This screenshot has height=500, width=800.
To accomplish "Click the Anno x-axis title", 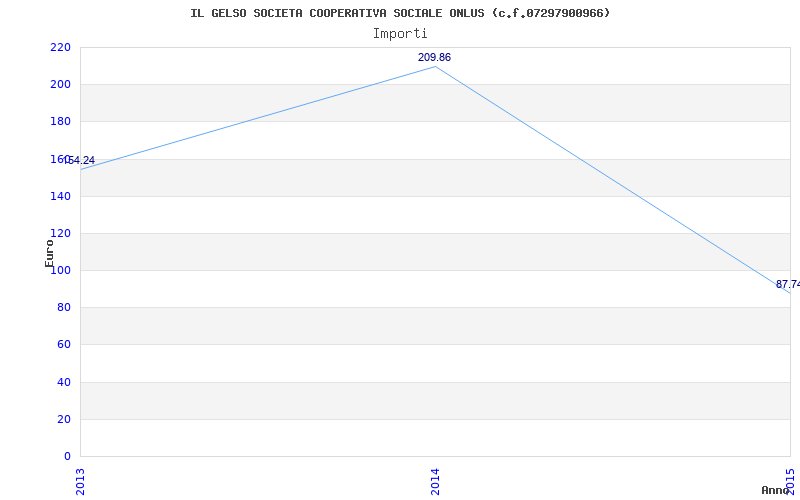I will (776, 490).
